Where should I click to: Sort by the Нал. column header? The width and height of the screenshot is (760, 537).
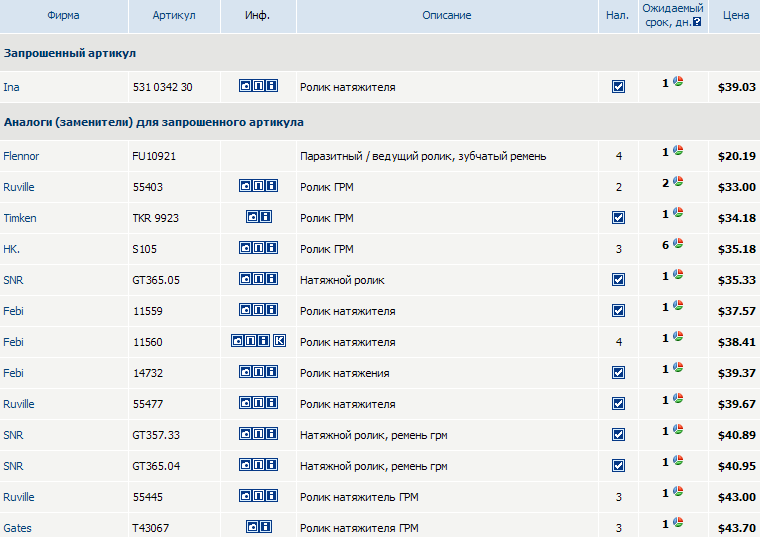point(618,16)
